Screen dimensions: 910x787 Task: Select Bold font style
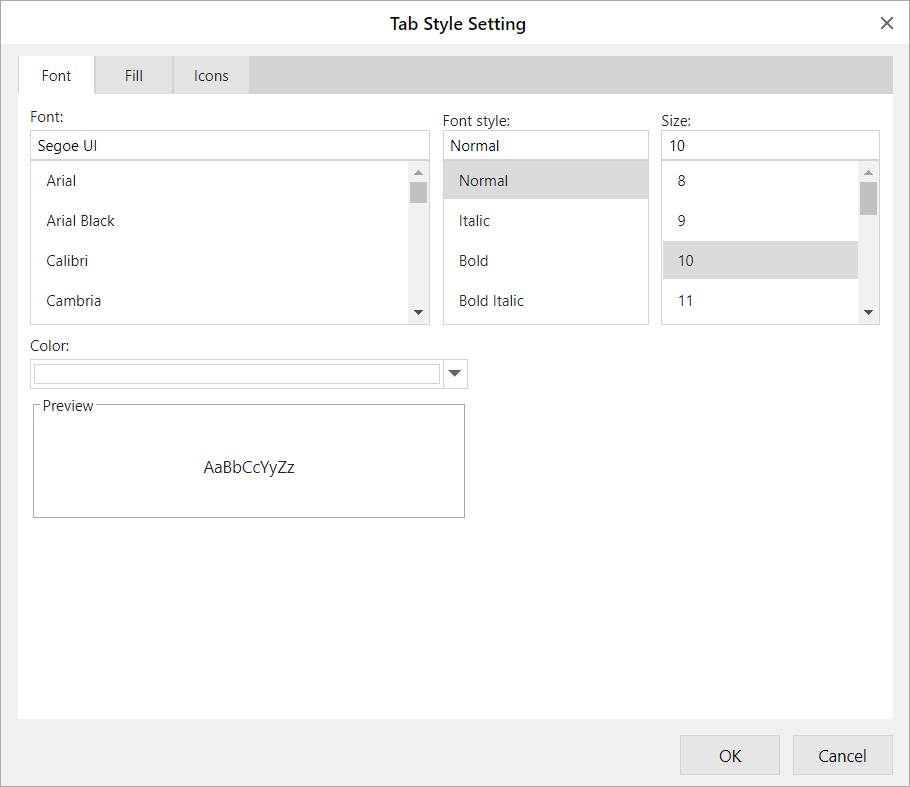point(546,261)
